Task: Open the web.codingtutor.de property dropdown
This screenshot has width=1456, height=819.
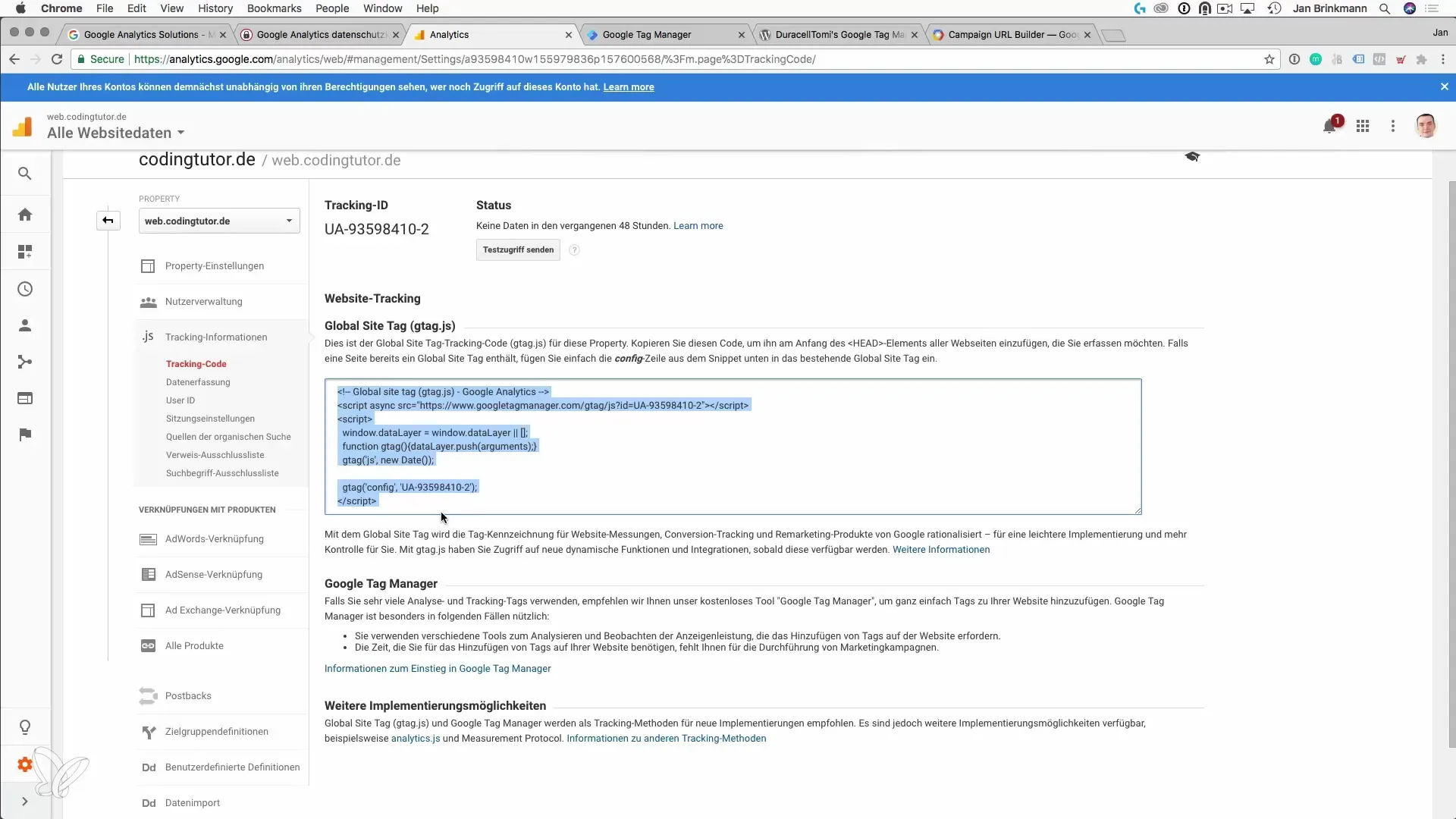Action: pos(219,221)
